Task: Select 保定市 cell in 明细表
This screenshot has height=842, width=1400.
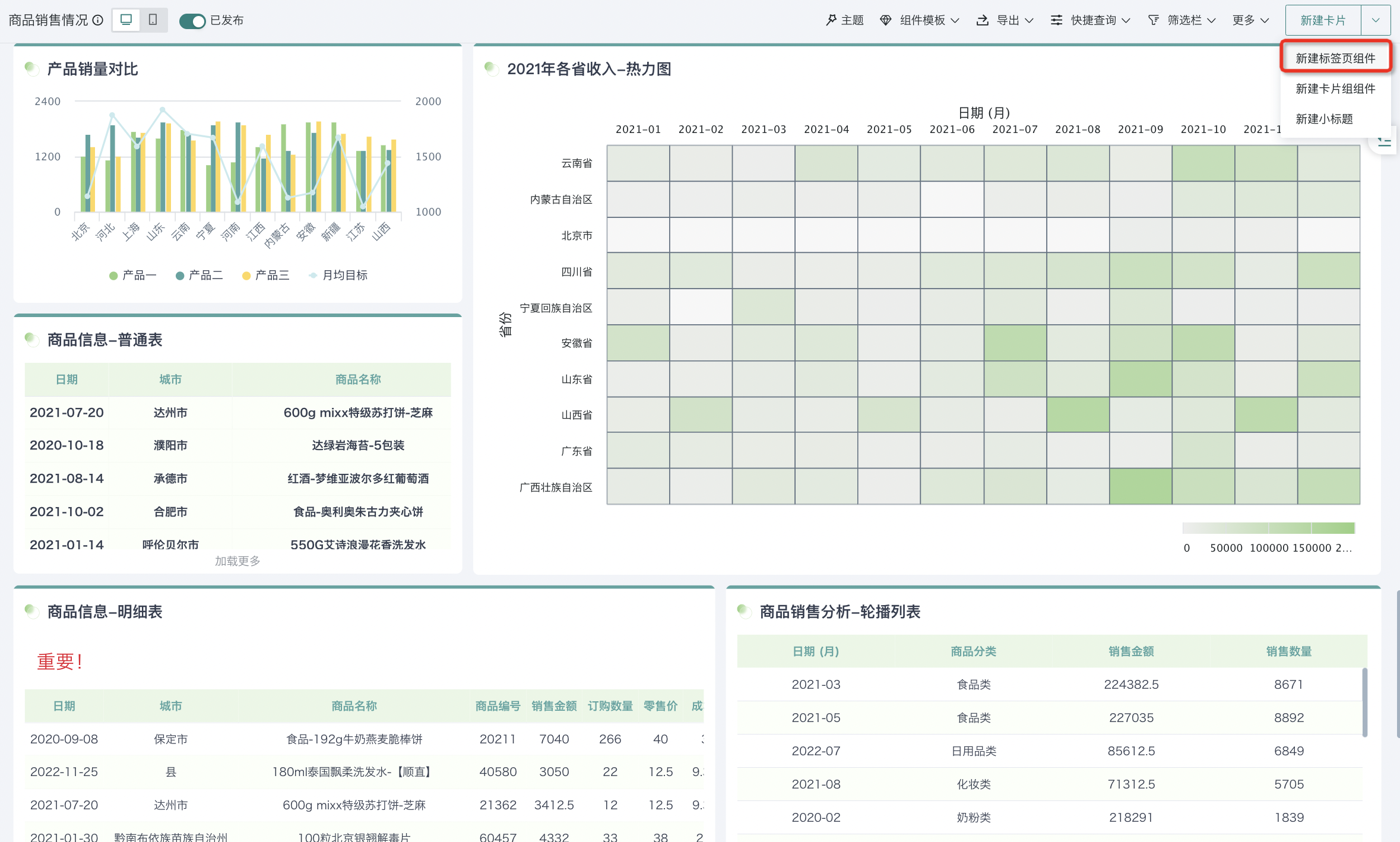Action: point(170,739)
